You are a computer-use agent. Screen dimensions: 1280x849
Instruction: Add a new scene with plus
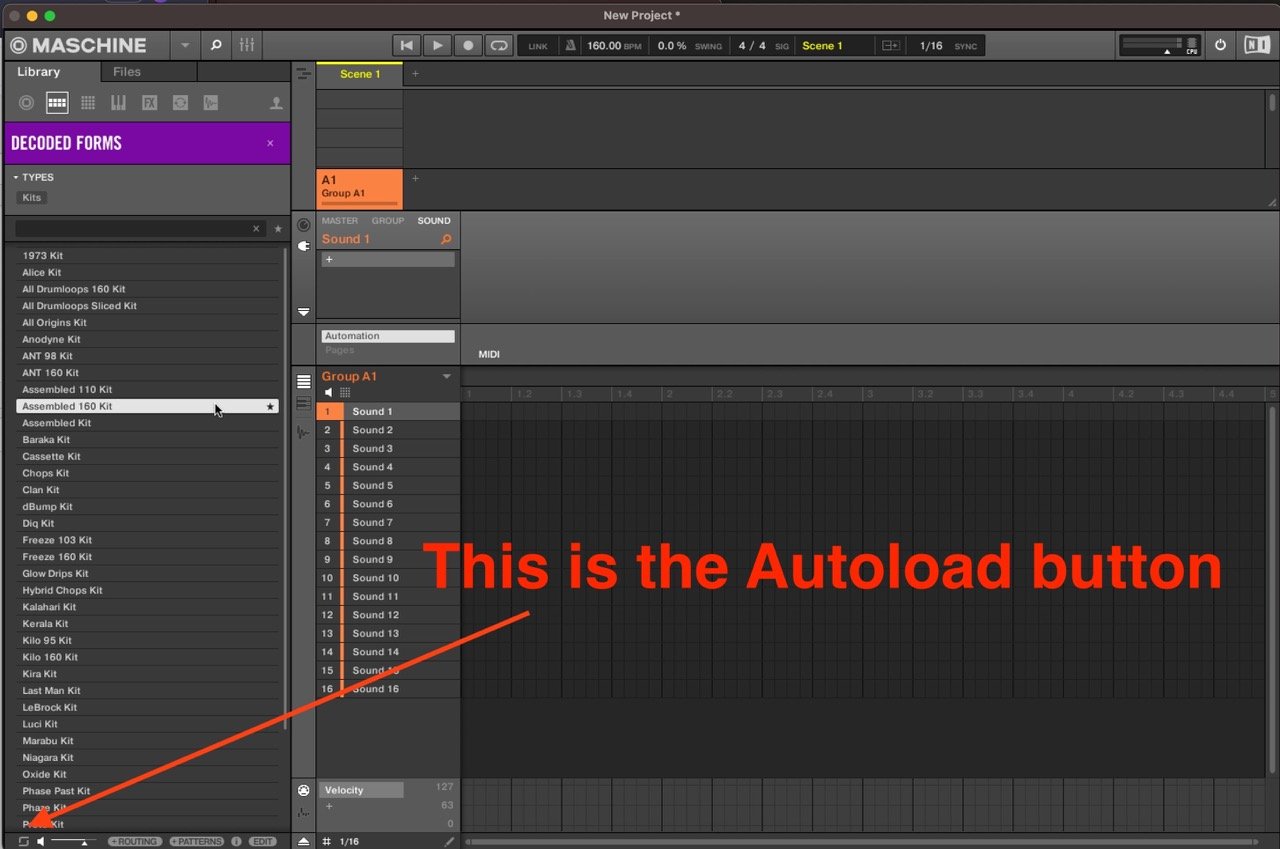click(416, 74)
